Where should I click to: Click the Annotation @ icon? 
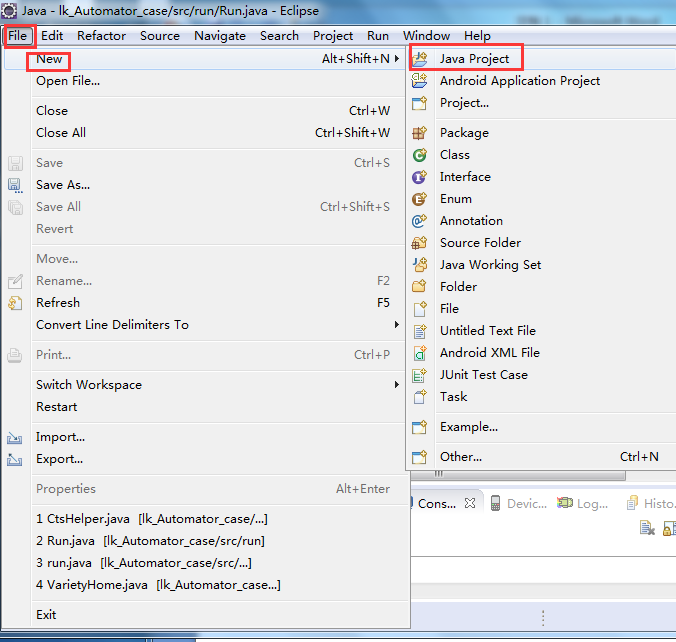click(x=419, y=221)
